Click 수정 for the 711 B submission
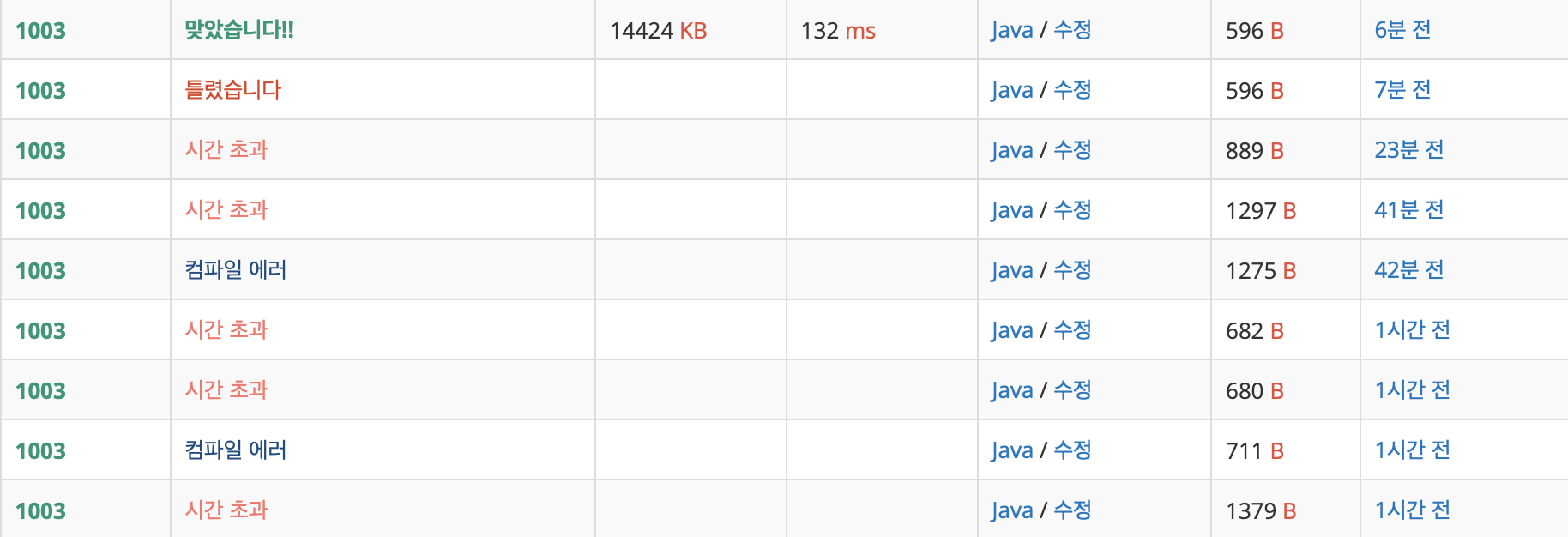Image resolution: width=1568 pixels, height=537 pixels. (1072, 450)
